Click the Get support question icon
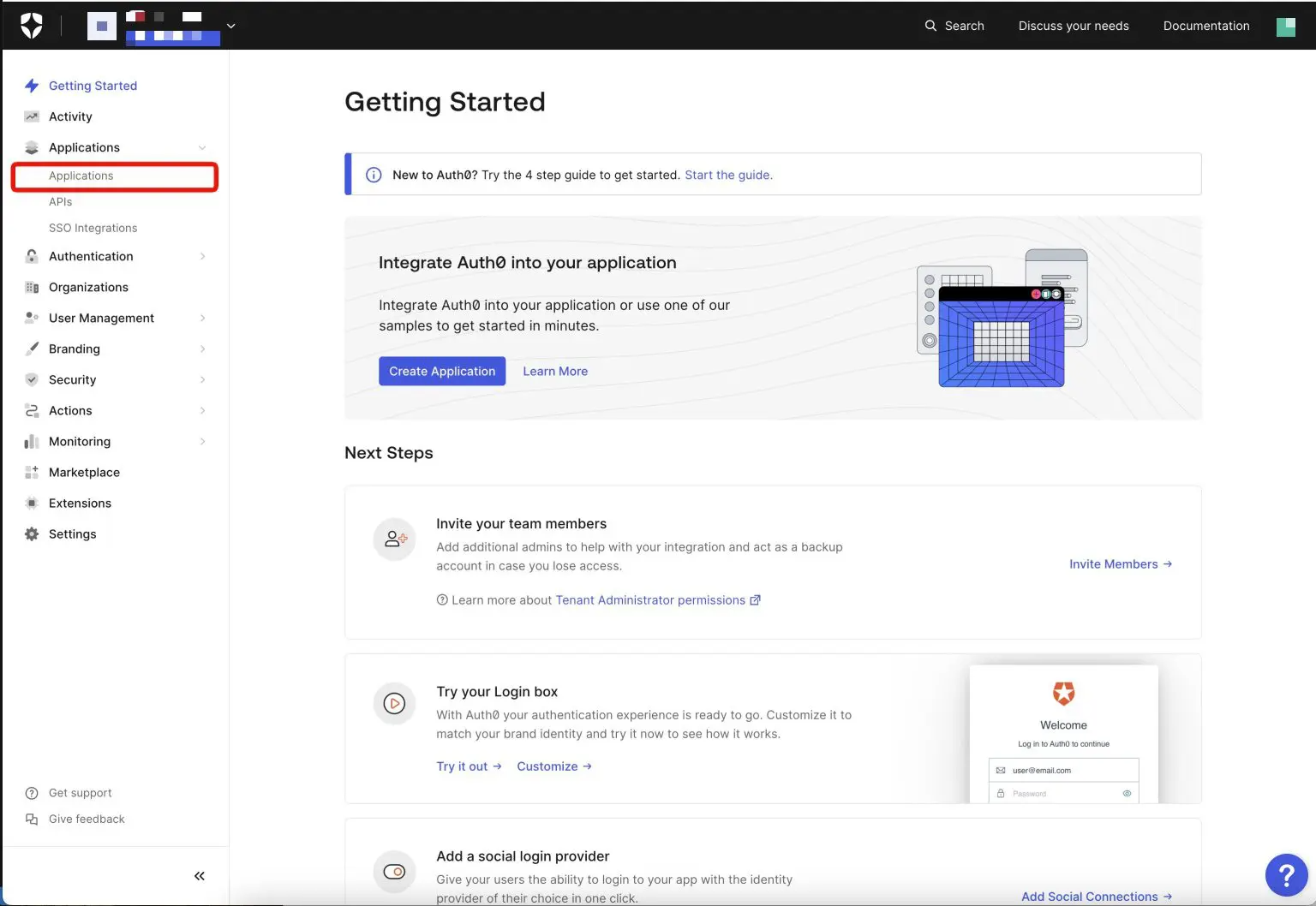The width and height of the screenshot is (1316, 906). 32,793
